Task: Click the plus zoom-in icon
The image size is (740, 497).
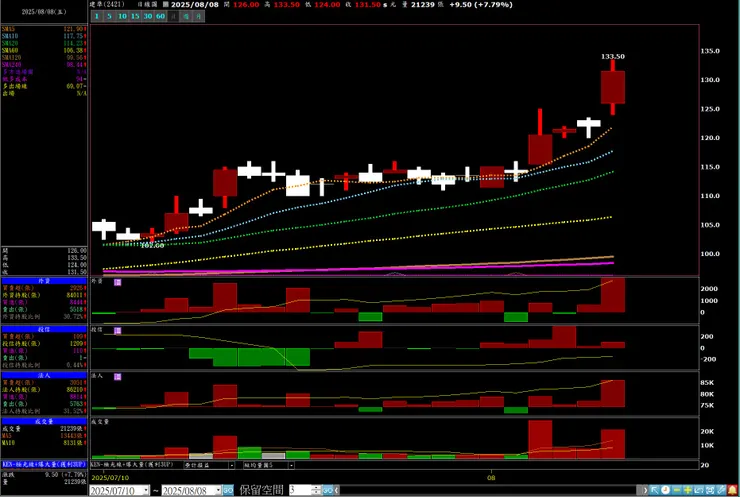Action: [x=688, y=490]
